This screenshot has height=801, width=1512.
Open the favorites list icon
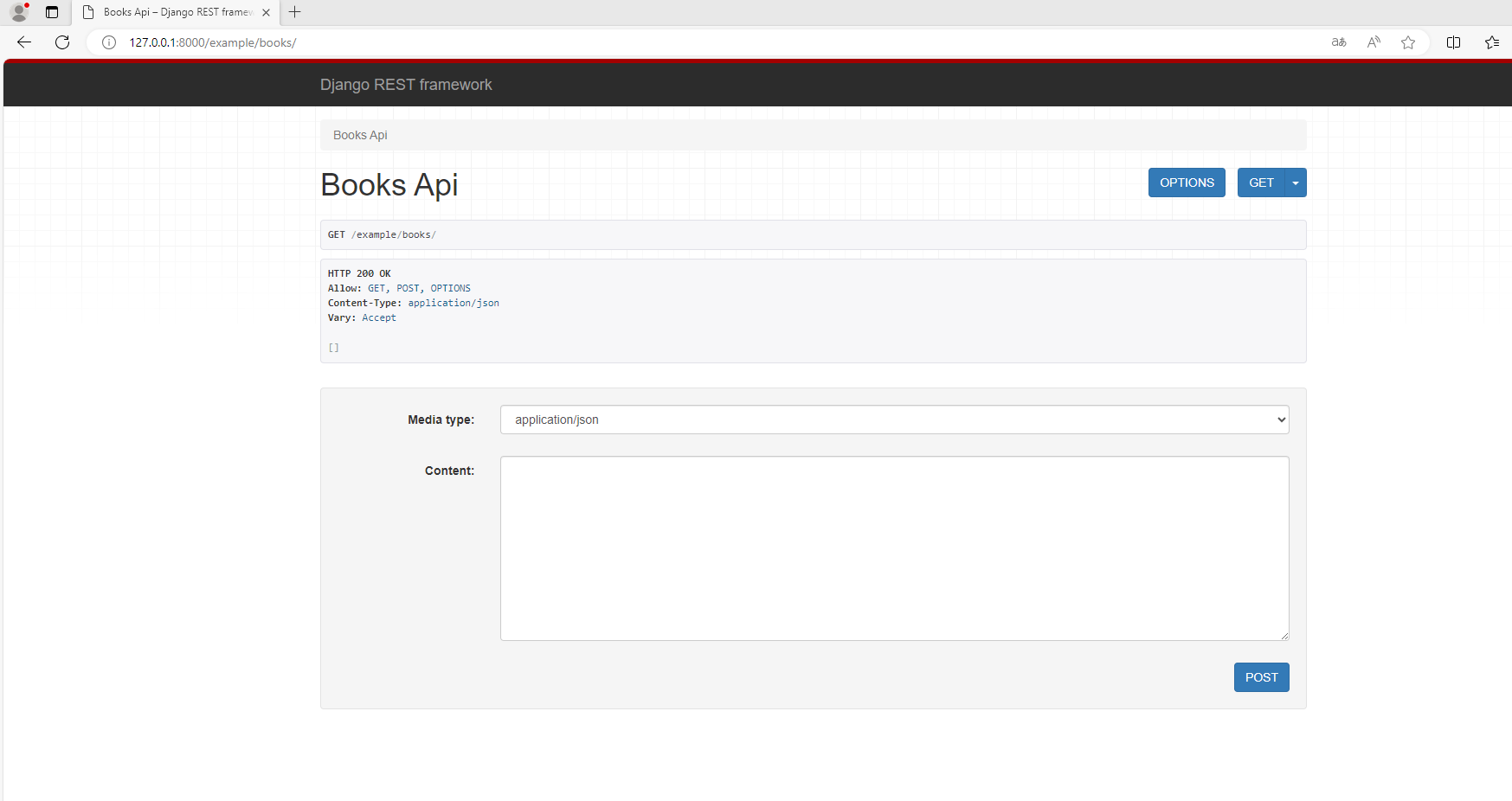click(x=1492, y=42)
